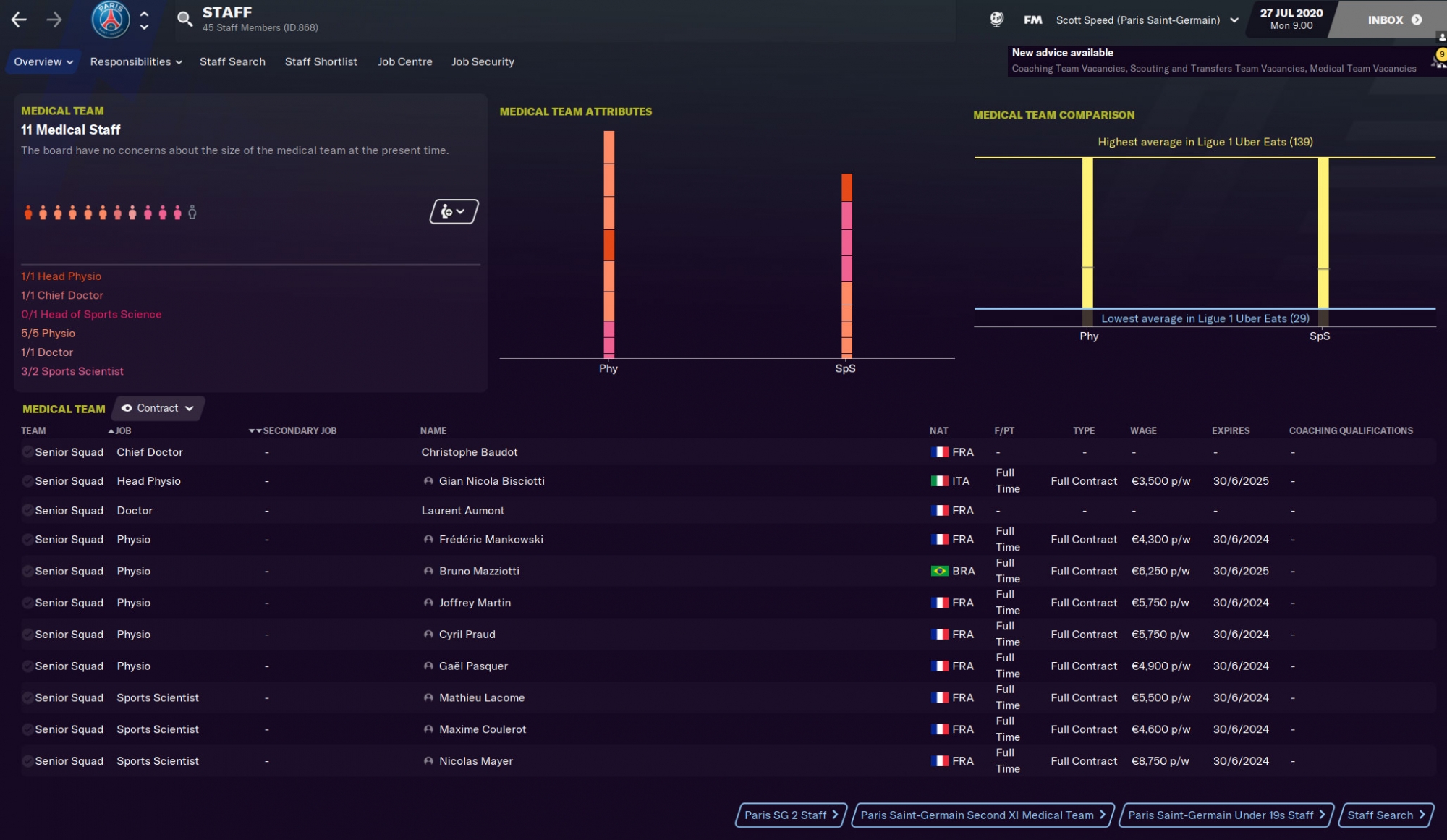Click the date 27 Jul 2020 display

[1291, 19]
